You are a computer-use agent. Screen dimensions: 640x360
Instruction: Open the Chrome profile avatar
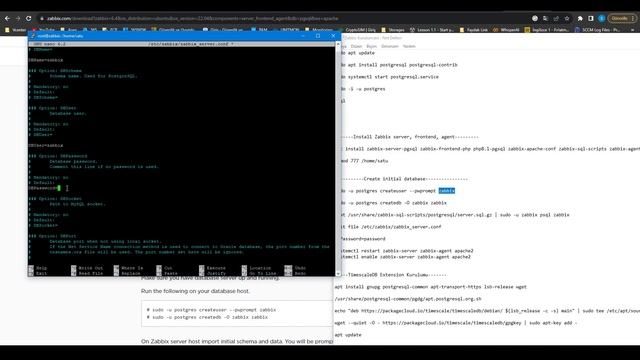(x=602, y=18)
